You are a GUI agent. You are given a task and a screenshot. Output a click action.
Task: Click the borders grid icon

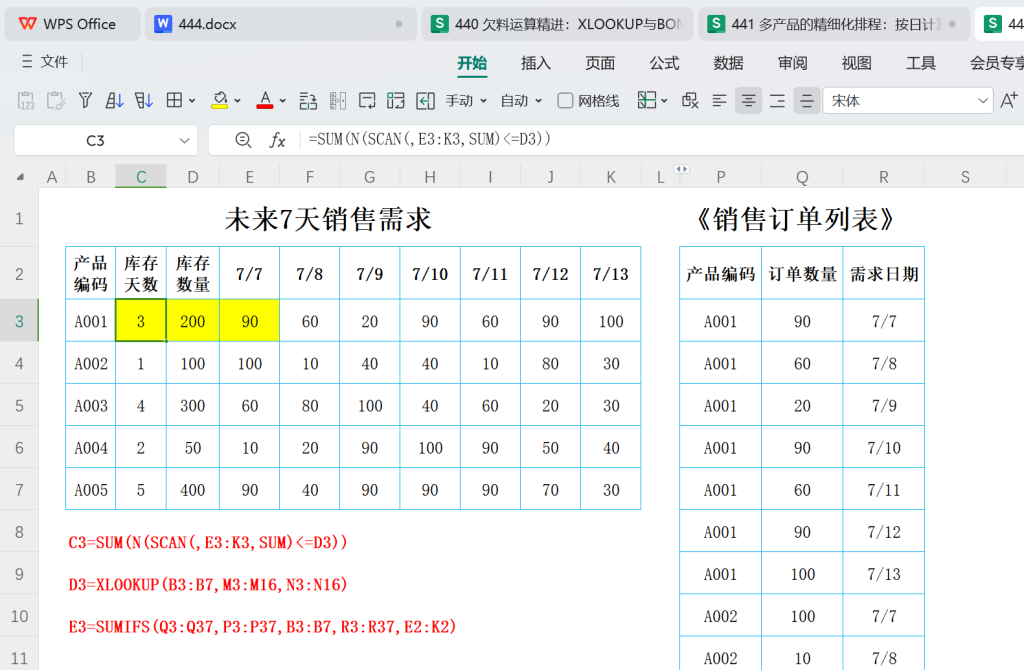pos(174,101)
